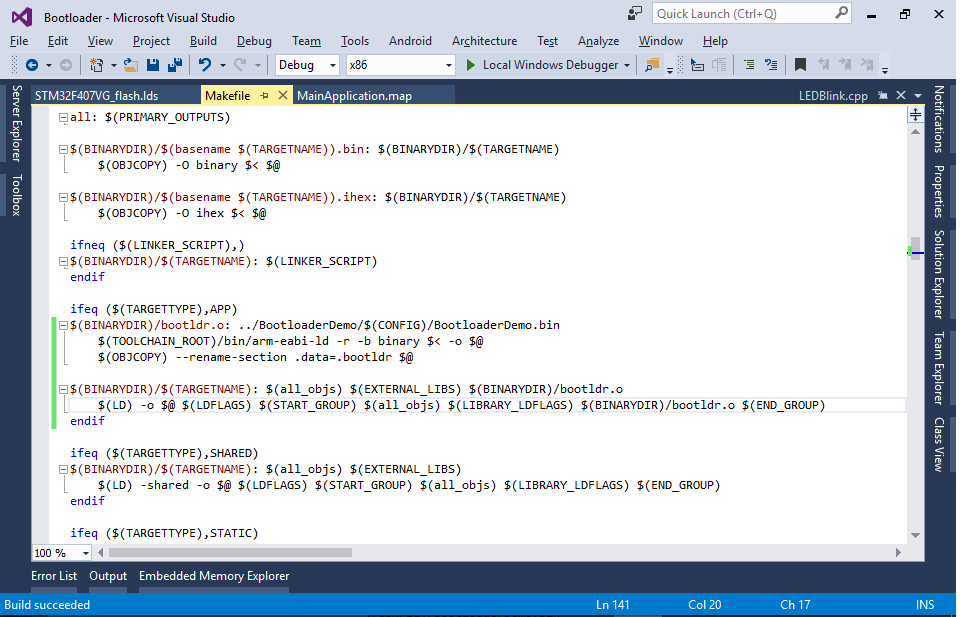960x617 pixels.
Task: Open the New Project dropdown arrow
Action: click(x=113, y=65)
